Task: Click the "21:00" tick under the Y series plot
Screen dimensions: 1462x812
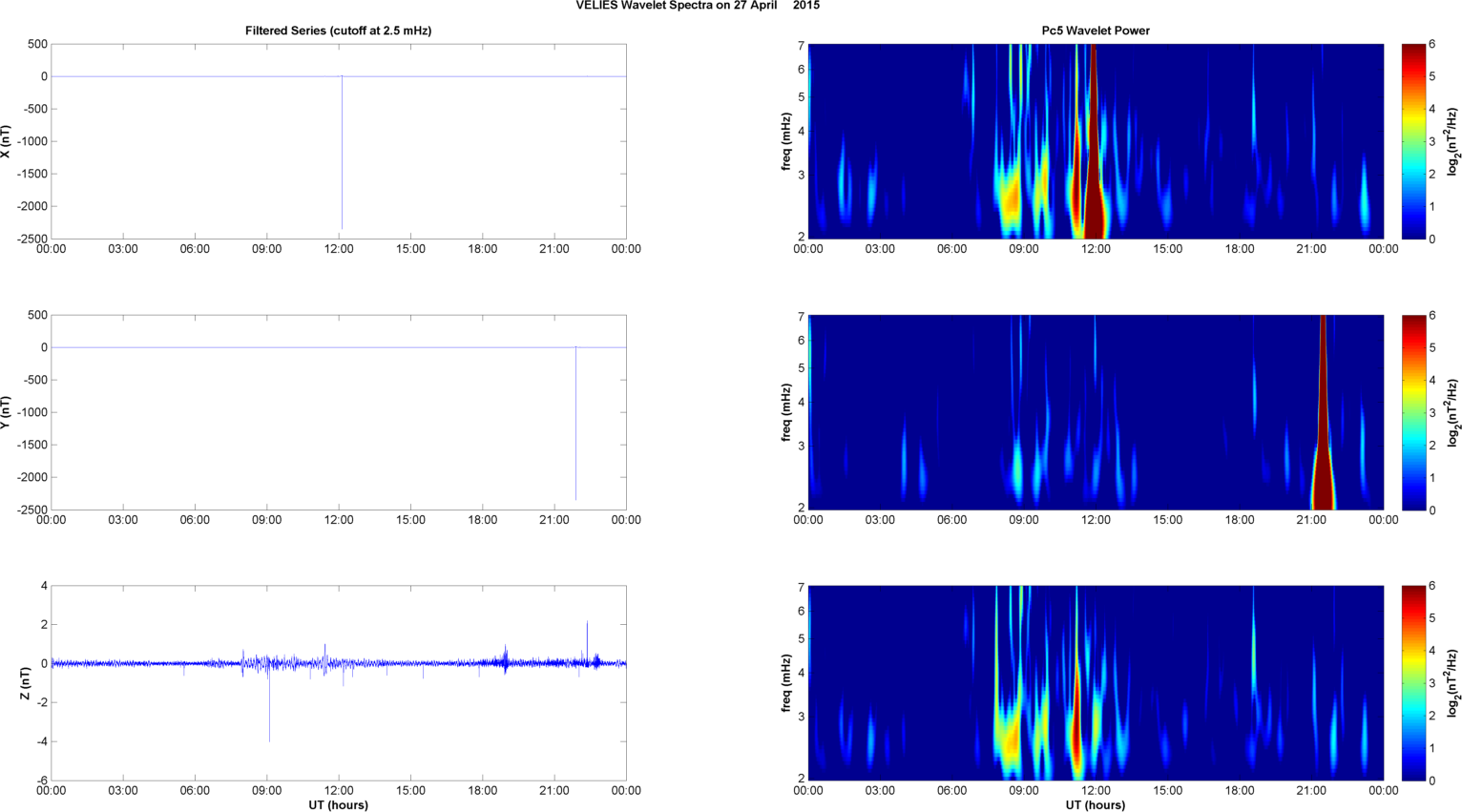Action: coord(554,520)
